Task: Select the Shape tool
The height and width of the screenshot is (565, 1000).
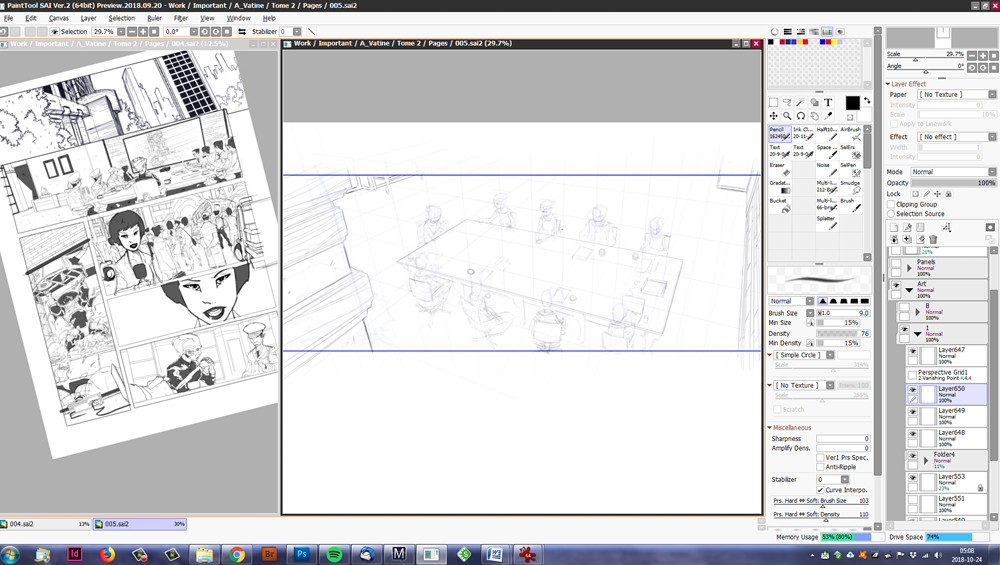Action: pyautogui.click(x=814, y=103)
